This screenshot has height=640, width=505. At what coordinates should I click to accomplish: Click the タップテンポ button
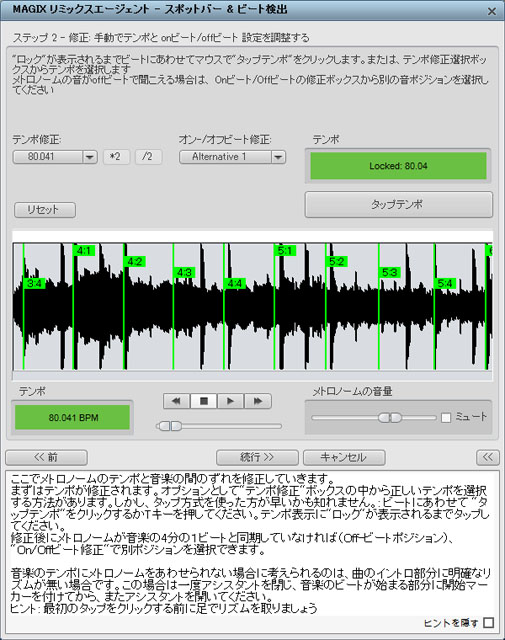398,204
